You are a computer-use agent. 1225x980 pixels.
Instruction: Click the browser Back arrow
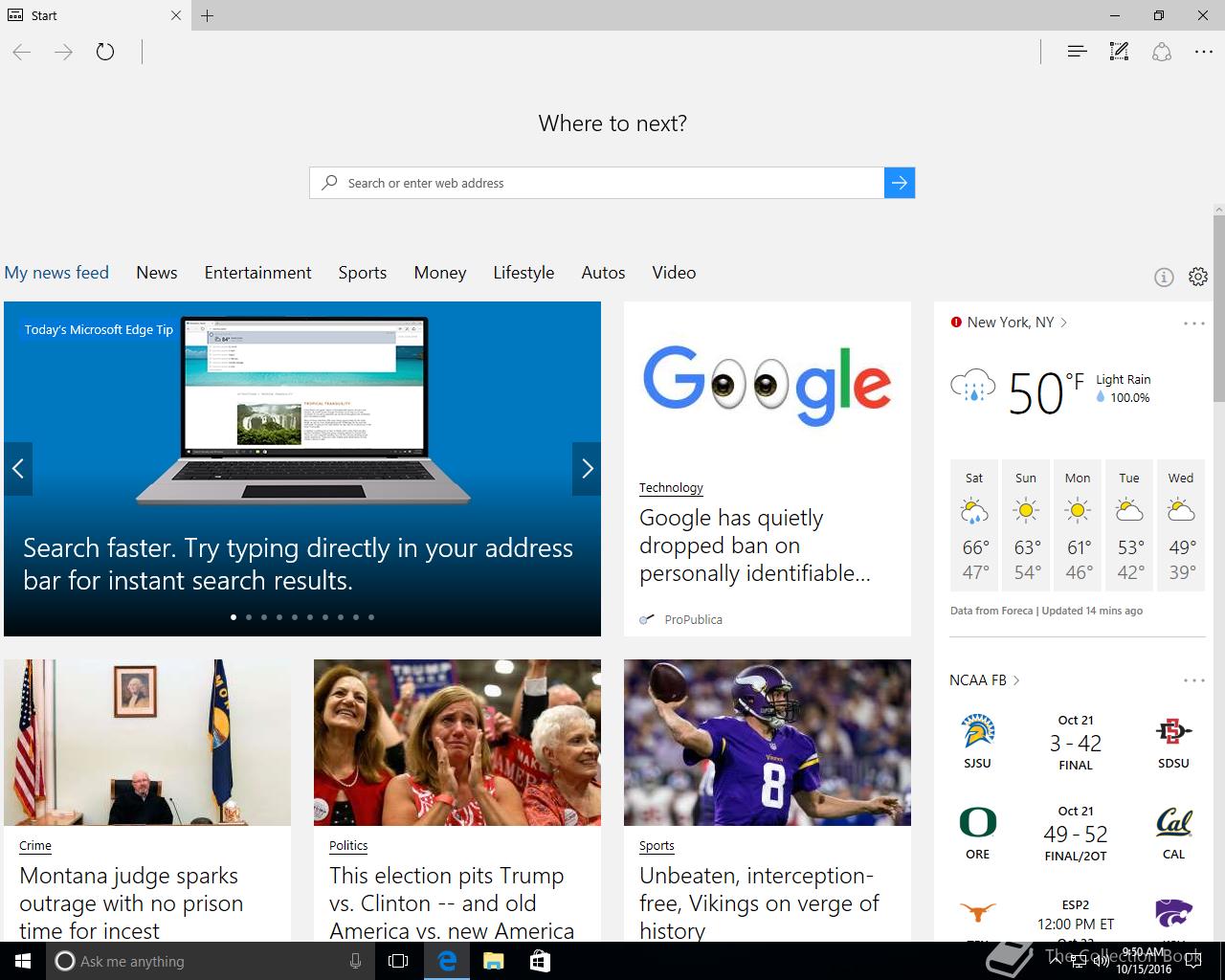pos(22,52)
